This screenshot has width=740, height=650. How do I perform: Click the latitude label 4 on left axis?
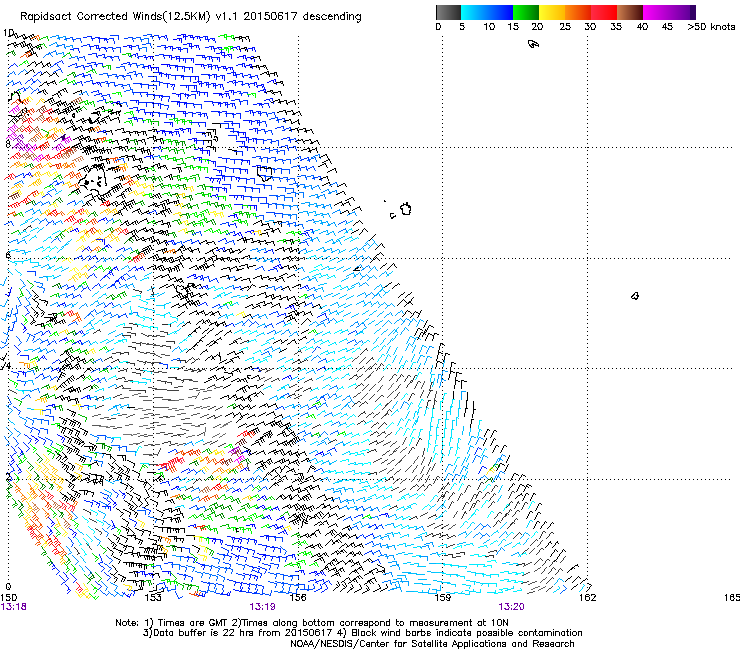coord(7,366)
